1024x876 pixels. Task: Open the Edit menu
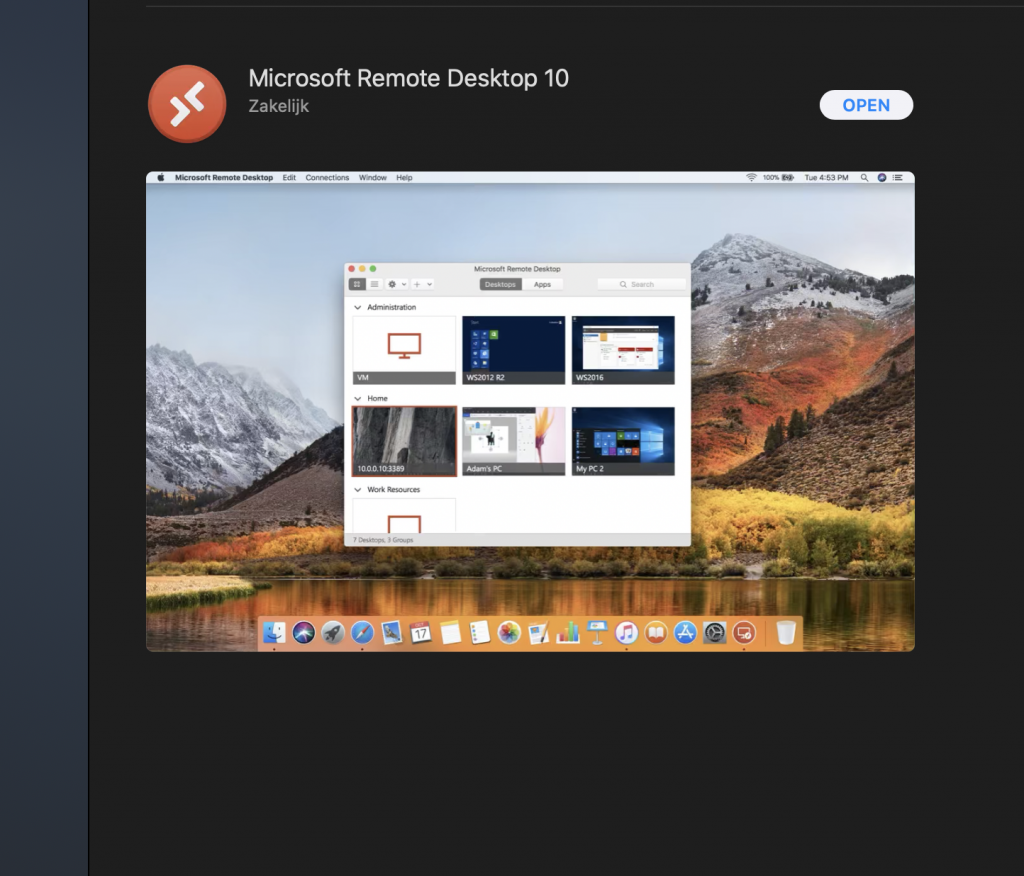pyautogui.click(x=289, y=178)
